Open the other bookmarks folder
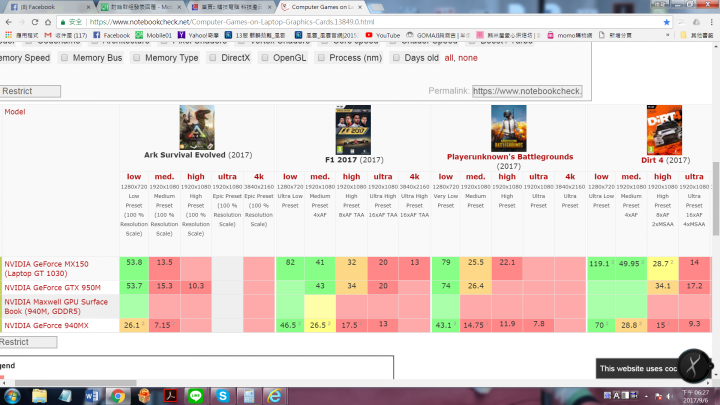 pos(696,35)
